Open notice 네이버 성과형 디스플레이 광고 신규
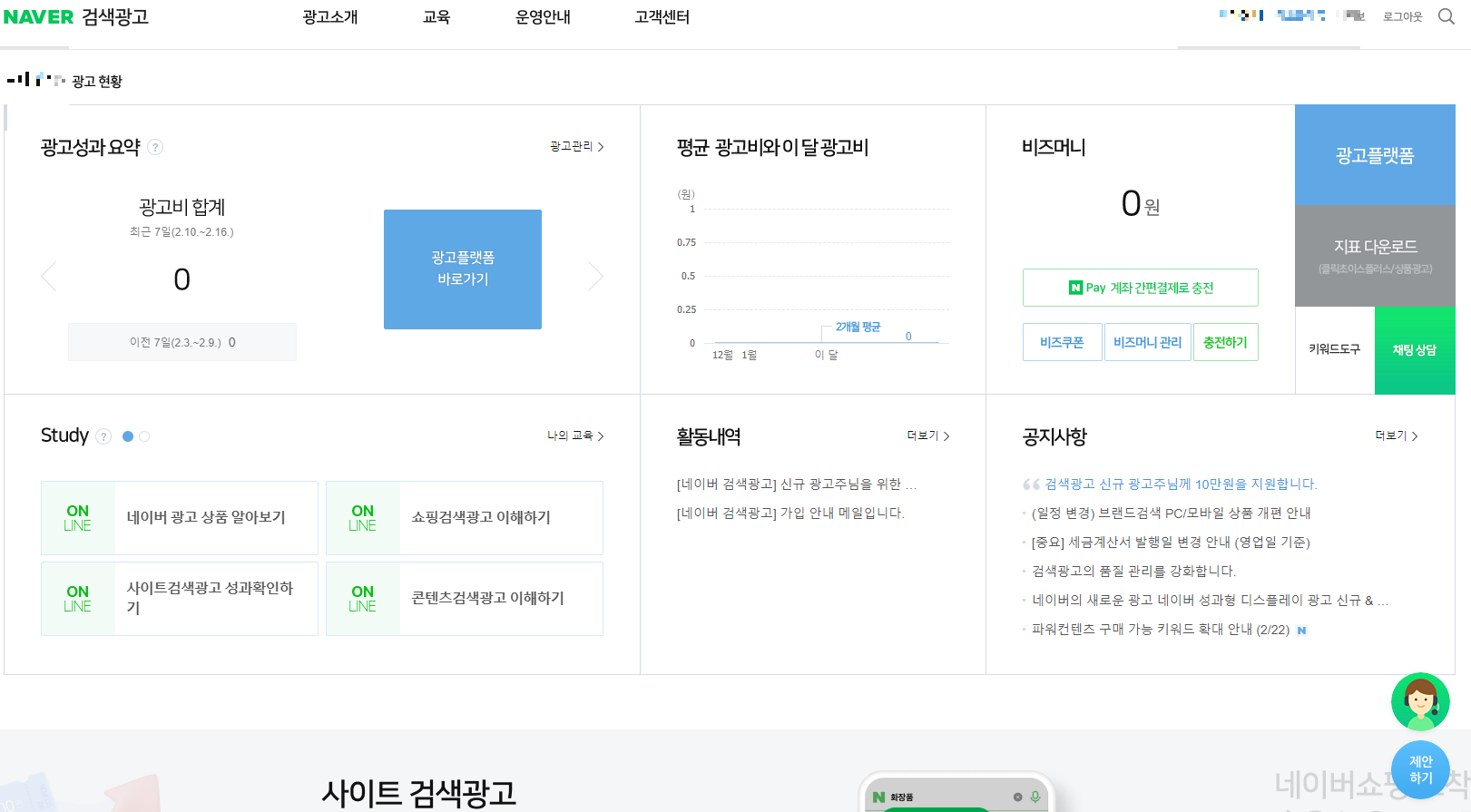 [1211, 600]
